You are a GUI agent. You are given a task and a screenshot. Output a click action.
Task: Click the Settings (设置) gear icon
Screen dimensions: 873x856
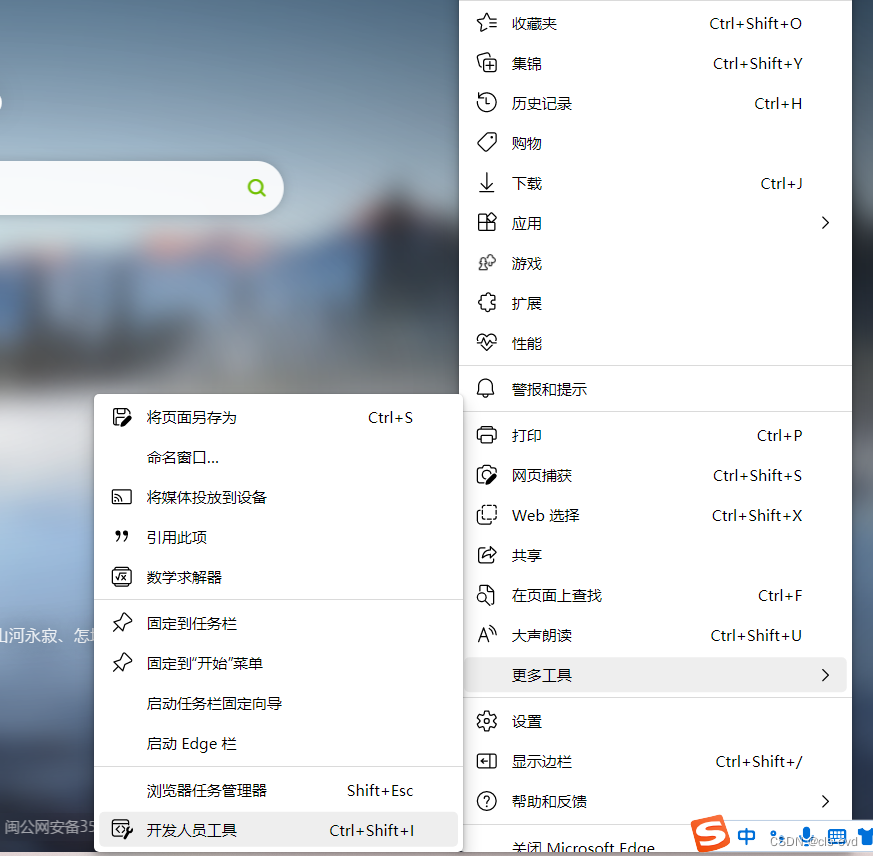[x=487, y=721]
